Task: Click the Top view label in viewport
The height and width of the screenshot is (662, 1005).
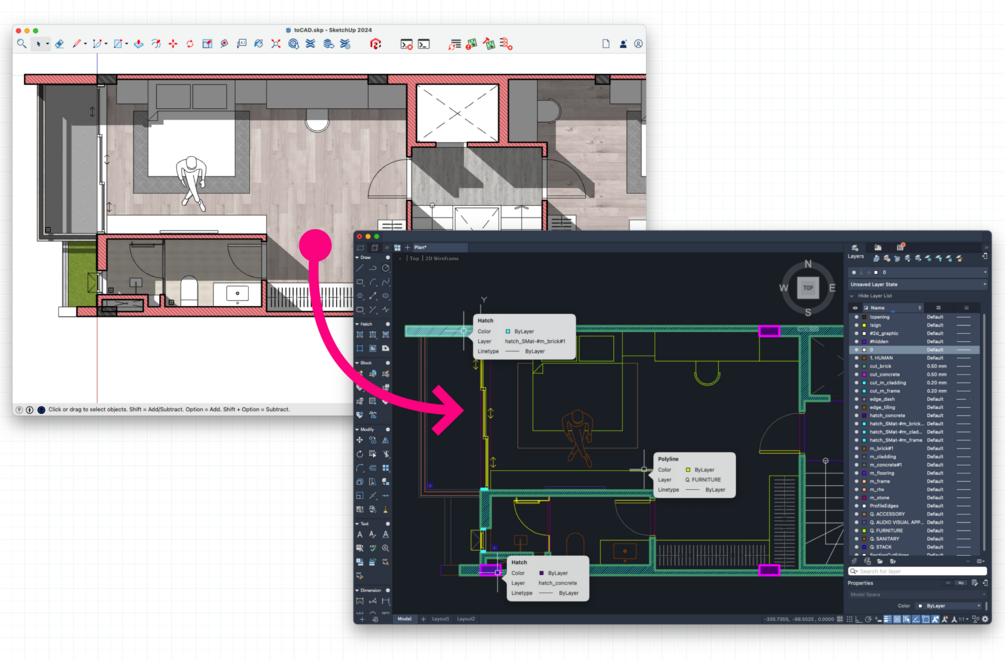Action: pyautogui.click(x=414, y=258)
